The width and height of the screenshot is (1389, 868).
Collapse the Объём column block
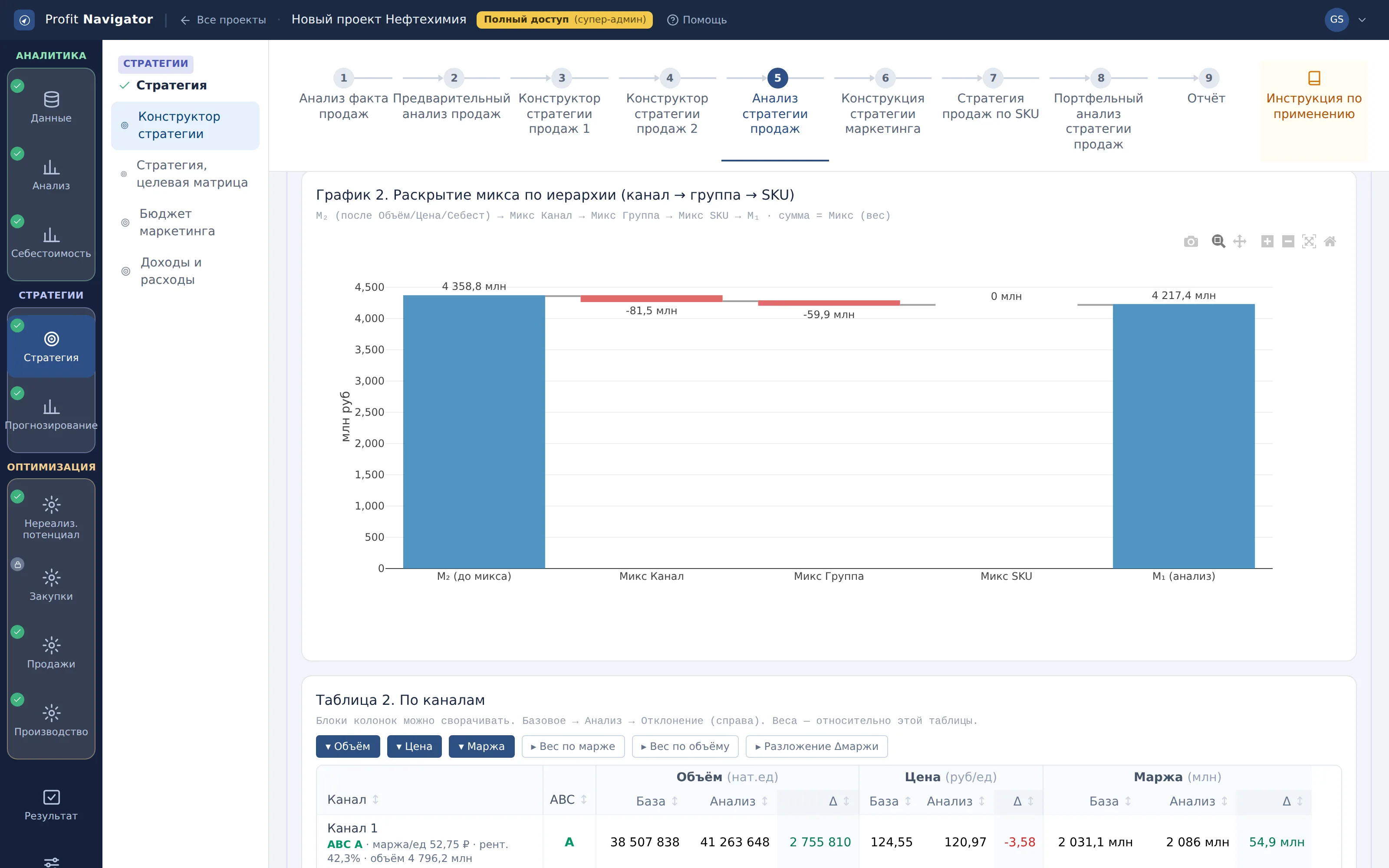click(348, 746)
